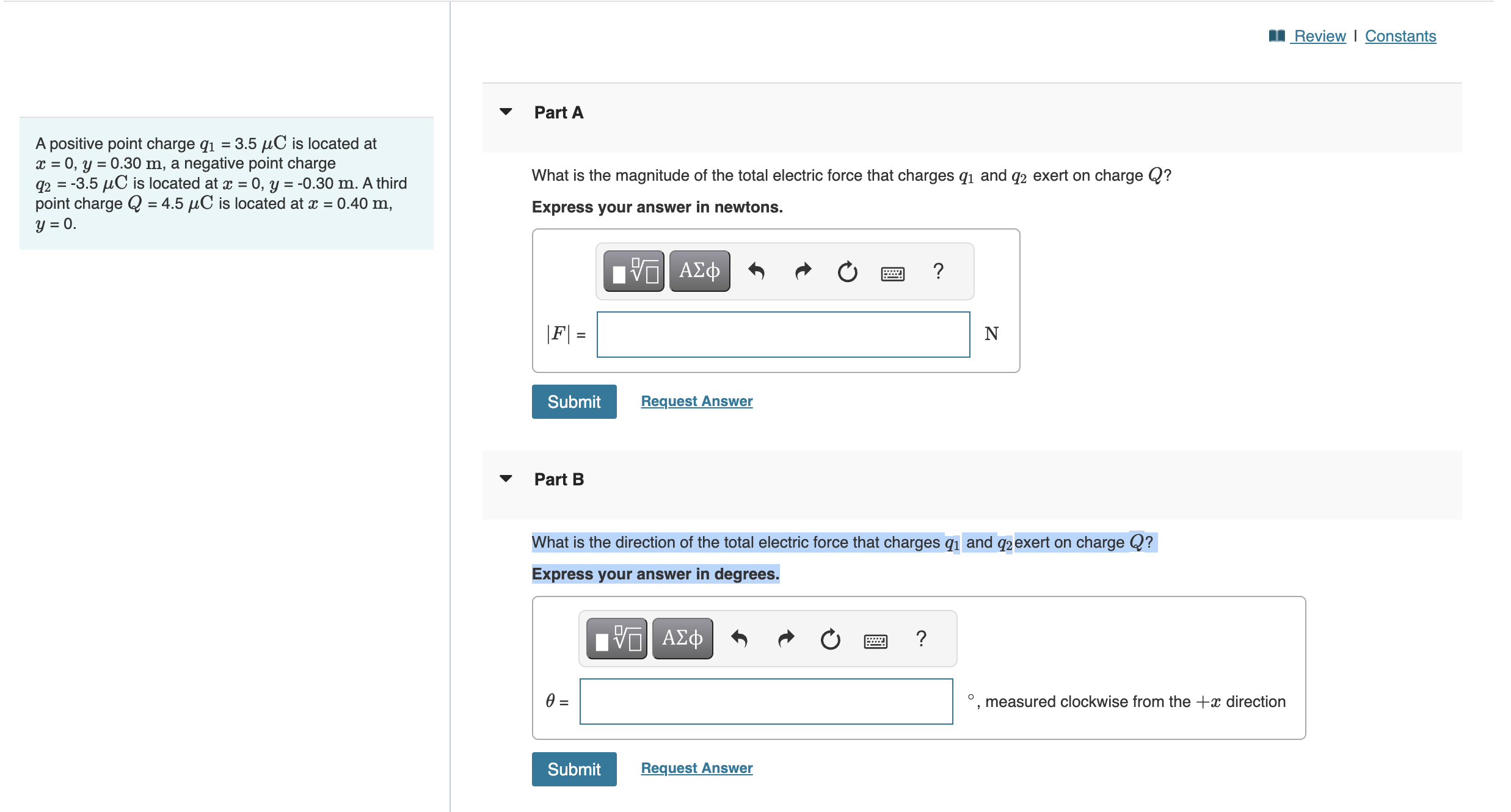Click Part B question about force direction
This screenshot has height=812, width=1511.
[843, 542]
